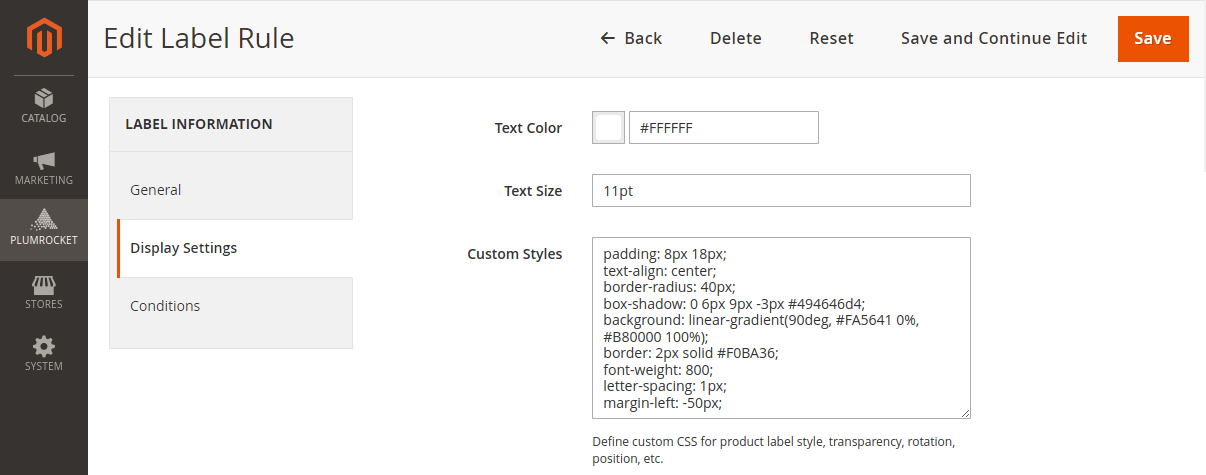Viewport: 1206px width, 475px height.
Task: Click Save and Continue Edit
Action: pos(993,38)
